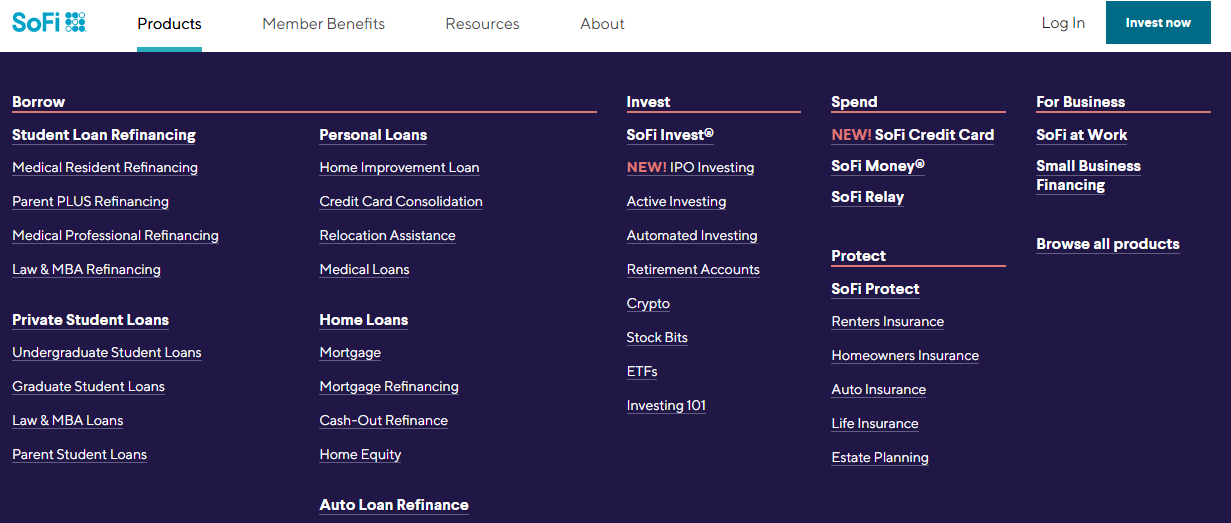Open Student Loan Refinancing
The height and width of the screenshot is (523, 1231).
tap(104, 135)
